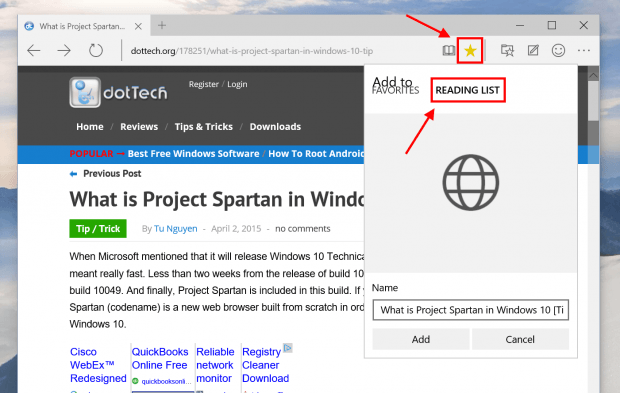The height and width of the screenshot is (393, 620).
Task: Open Best Free Windows Software link
Action: [193, 154]
